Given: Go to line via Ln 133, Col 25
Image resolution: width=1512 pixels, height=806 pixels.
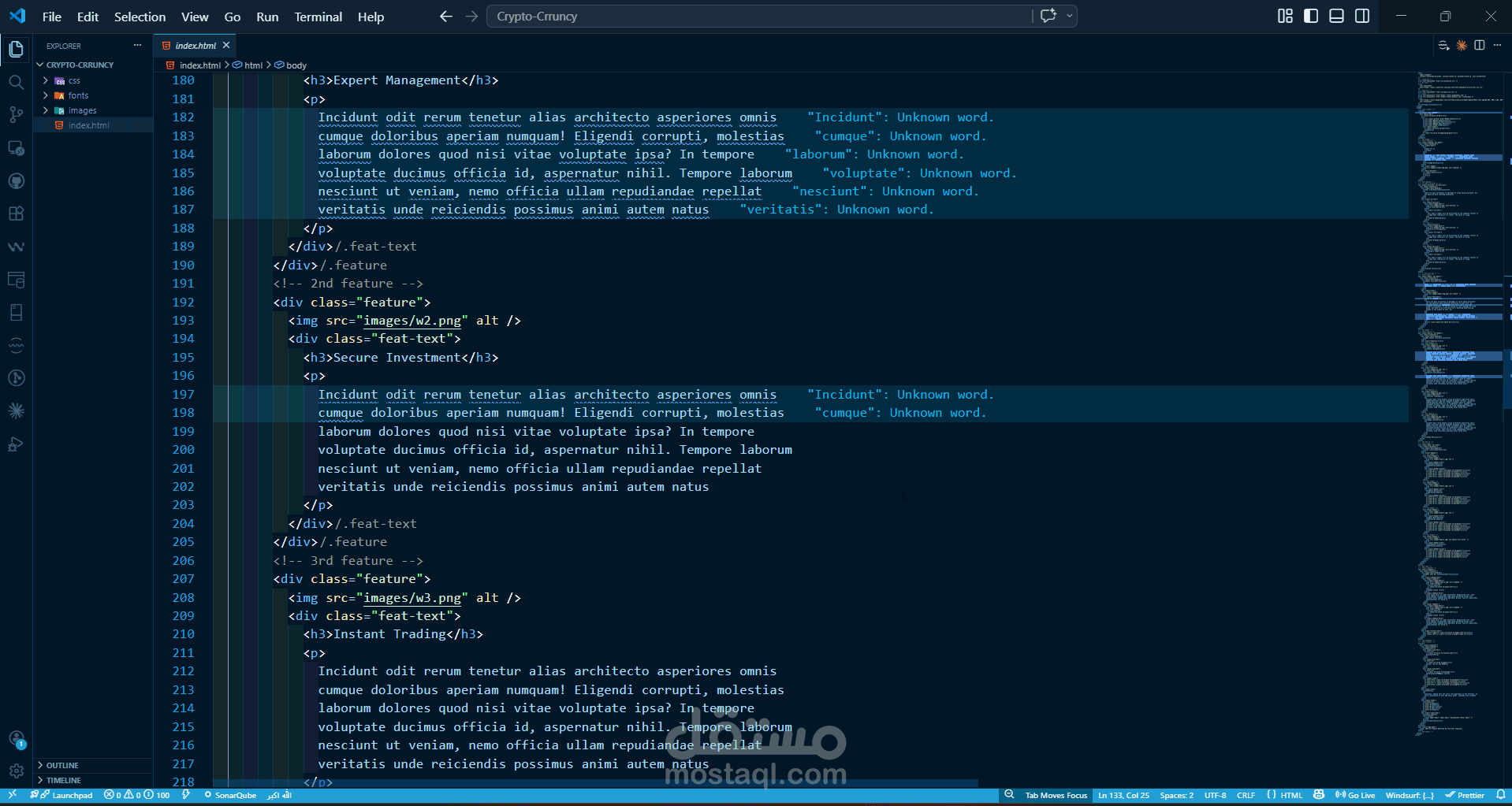Looking at the screenshot, I should [1123, 795].
